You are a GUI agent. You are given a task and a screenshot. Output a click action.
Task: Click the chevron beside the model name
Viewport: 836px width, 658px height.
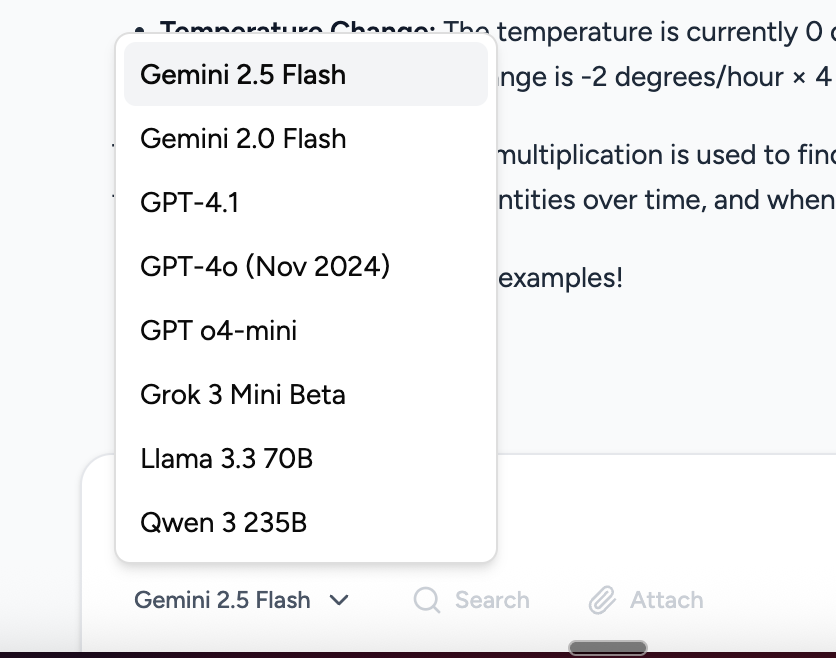tap(339, 600)
